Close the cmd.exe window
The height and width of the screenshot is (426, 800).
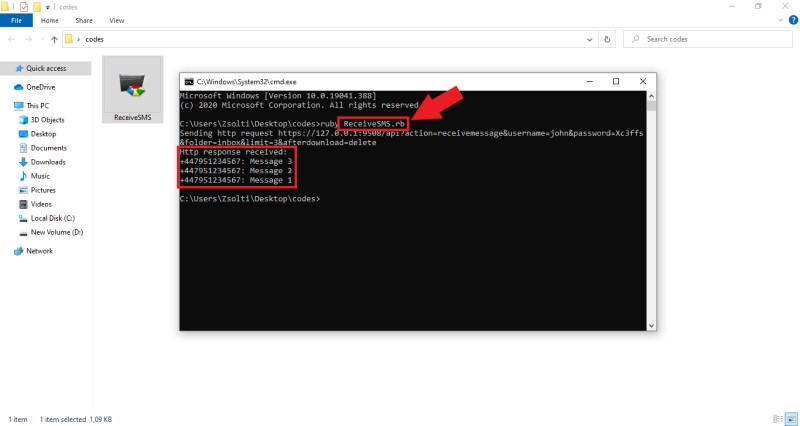pyautogui.click(x=643, y=82)
